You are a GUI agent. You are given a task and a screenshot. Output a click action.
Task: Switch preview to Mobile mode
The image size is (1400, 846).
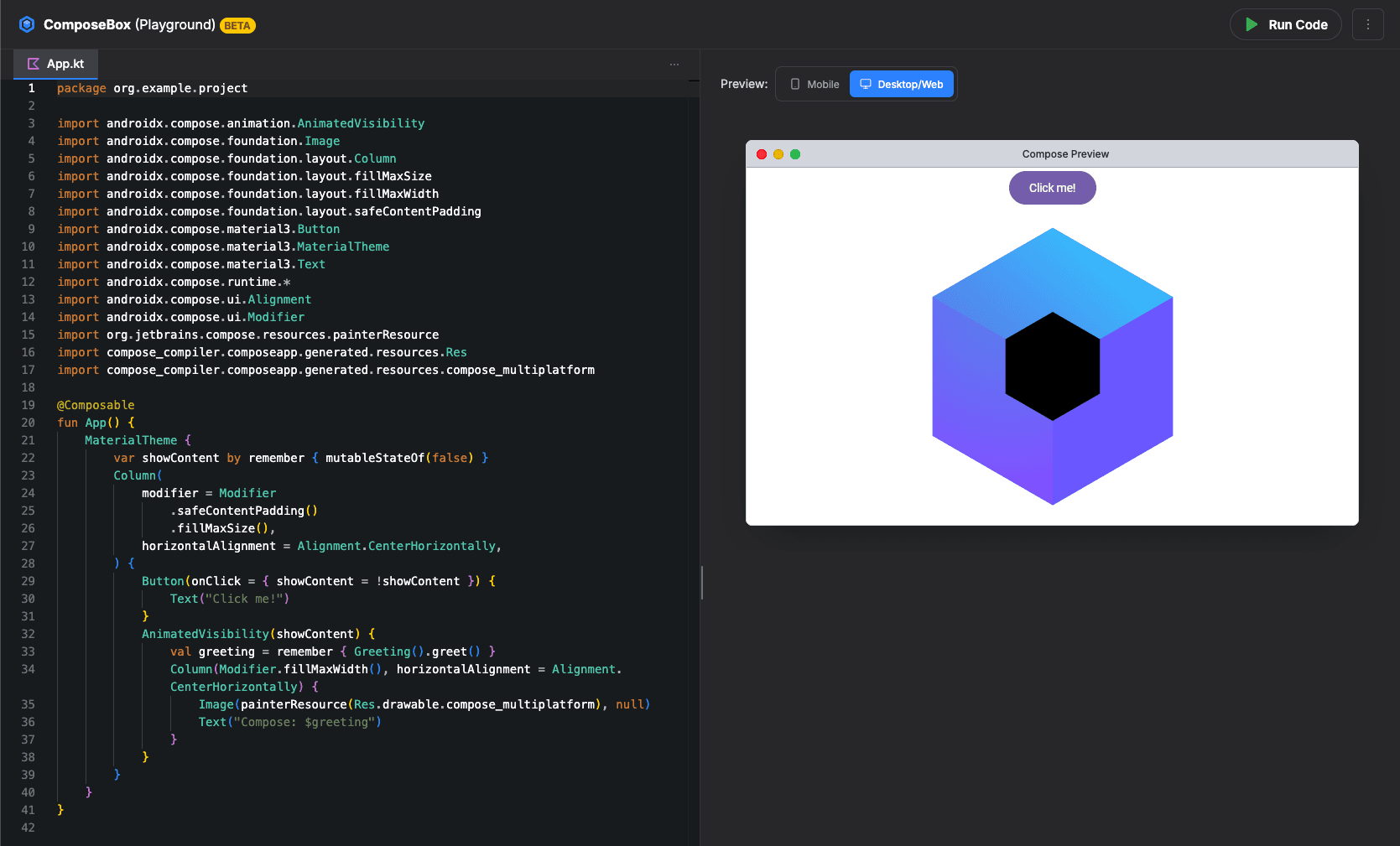(x=814, y=84)
